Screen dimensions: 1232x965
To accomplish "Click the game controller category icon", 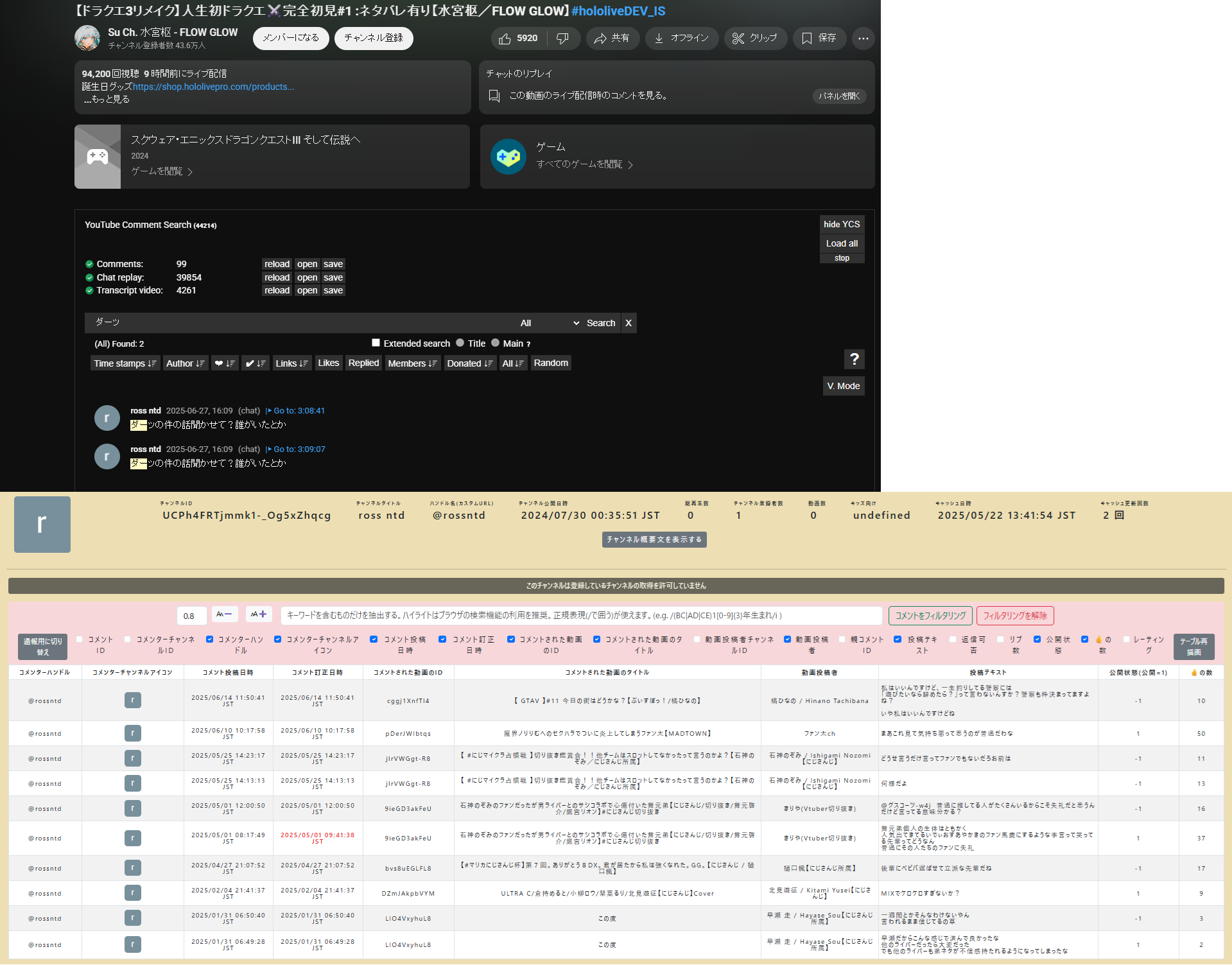I will pos(508,157).
